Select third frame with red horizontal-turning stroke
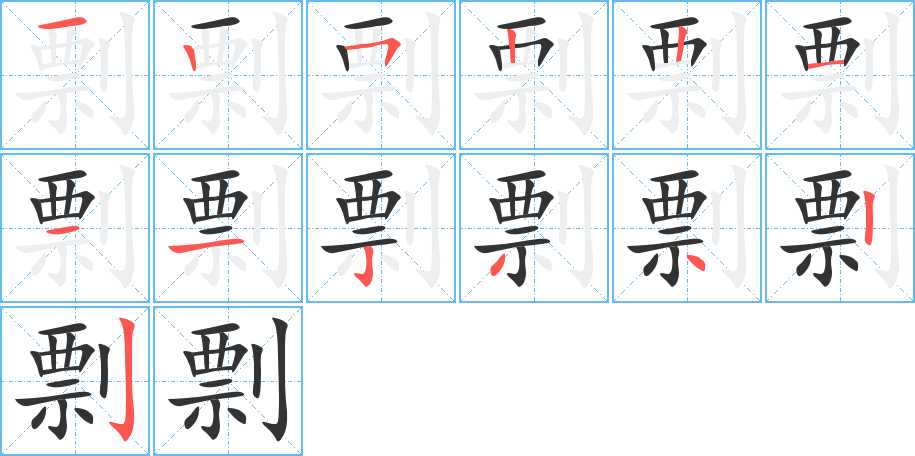 [x=381, y=75]
